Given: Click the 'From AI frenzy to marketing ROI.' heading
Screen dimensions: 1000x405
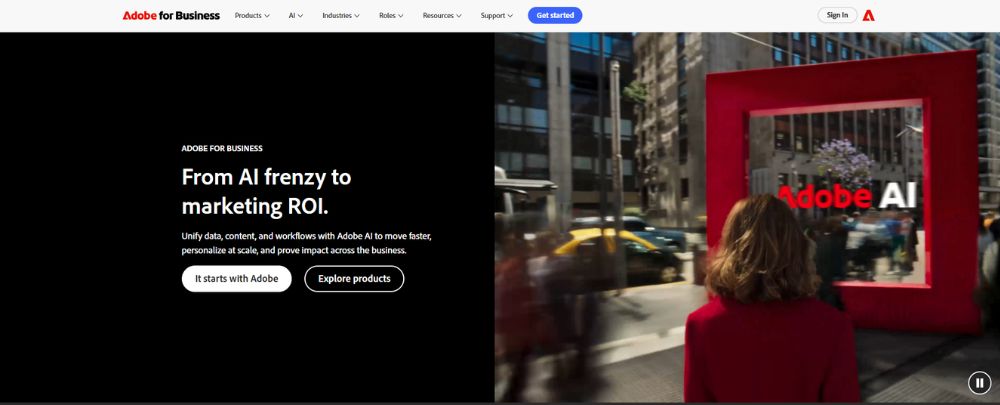Looking at the screenshot, I should [267, 191].
